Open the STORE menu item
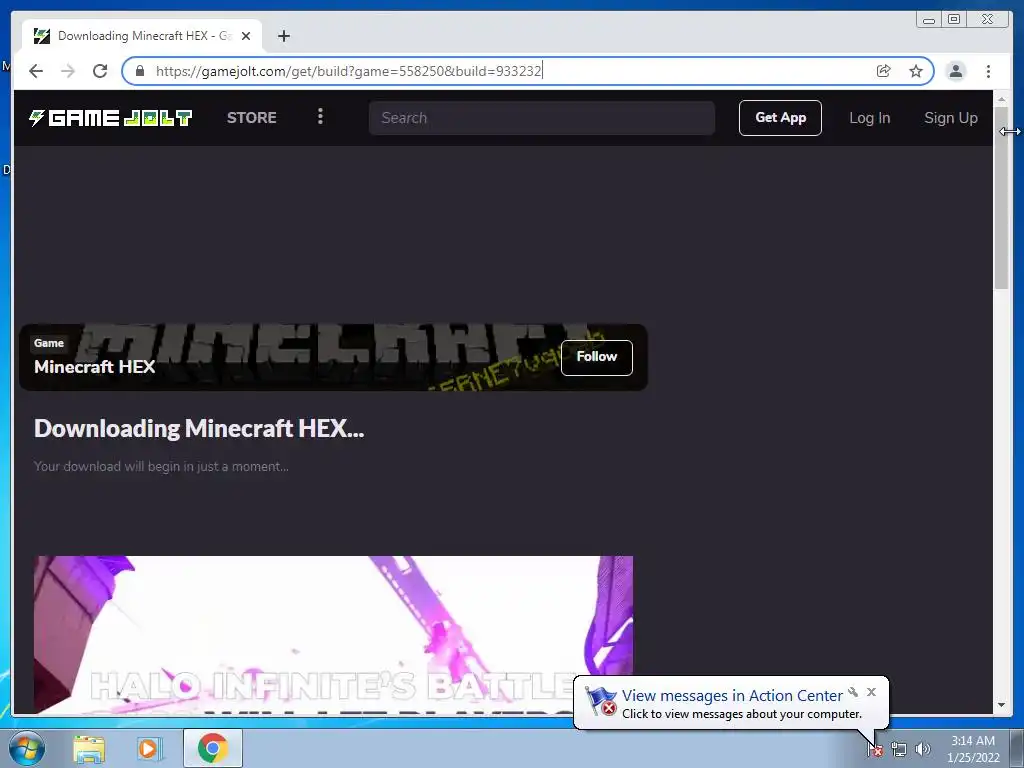The image size is (1024, 768). tap(251, 118)
